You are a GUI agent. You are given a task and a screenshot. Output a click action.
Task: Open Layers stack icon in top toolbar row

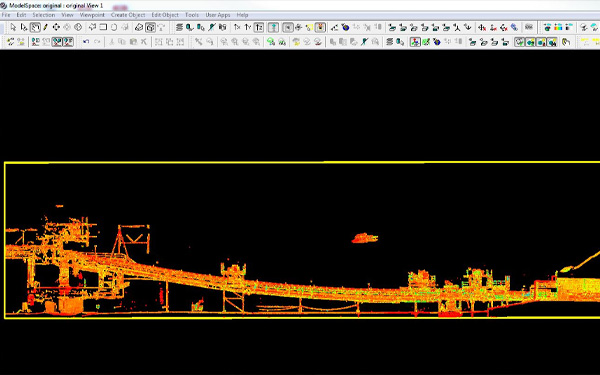click(x=179, y=27)
